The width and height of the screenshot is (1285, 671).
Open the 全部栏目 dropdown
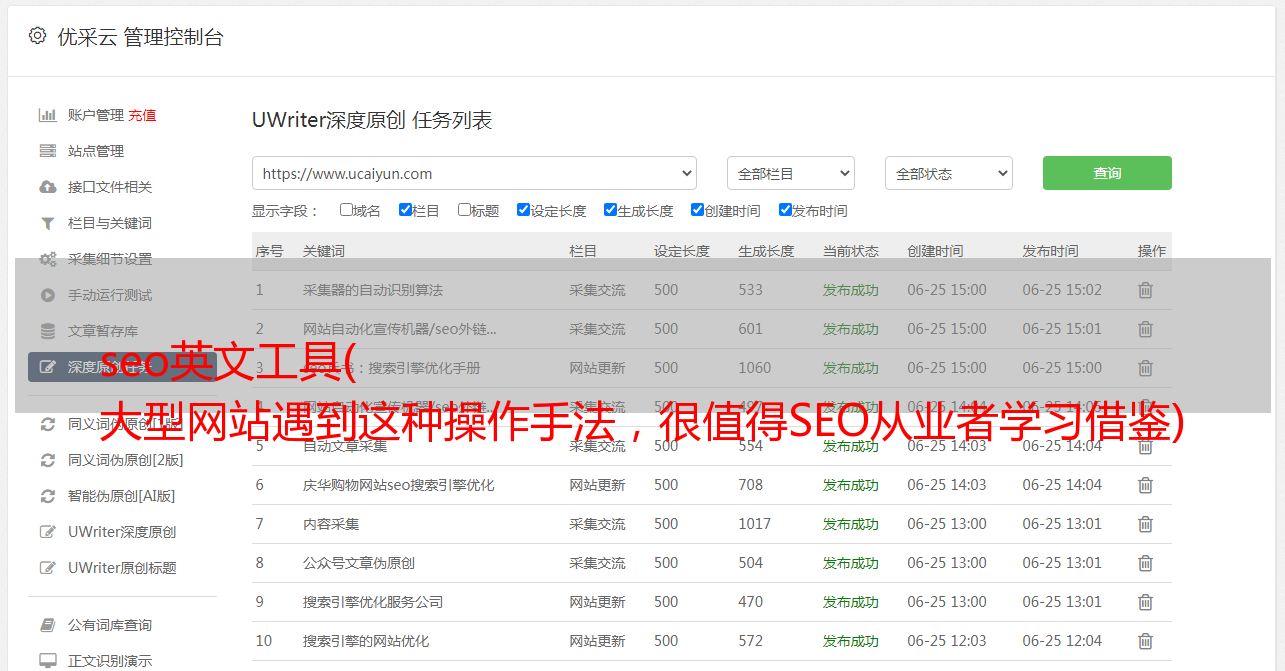pos(791,173)
